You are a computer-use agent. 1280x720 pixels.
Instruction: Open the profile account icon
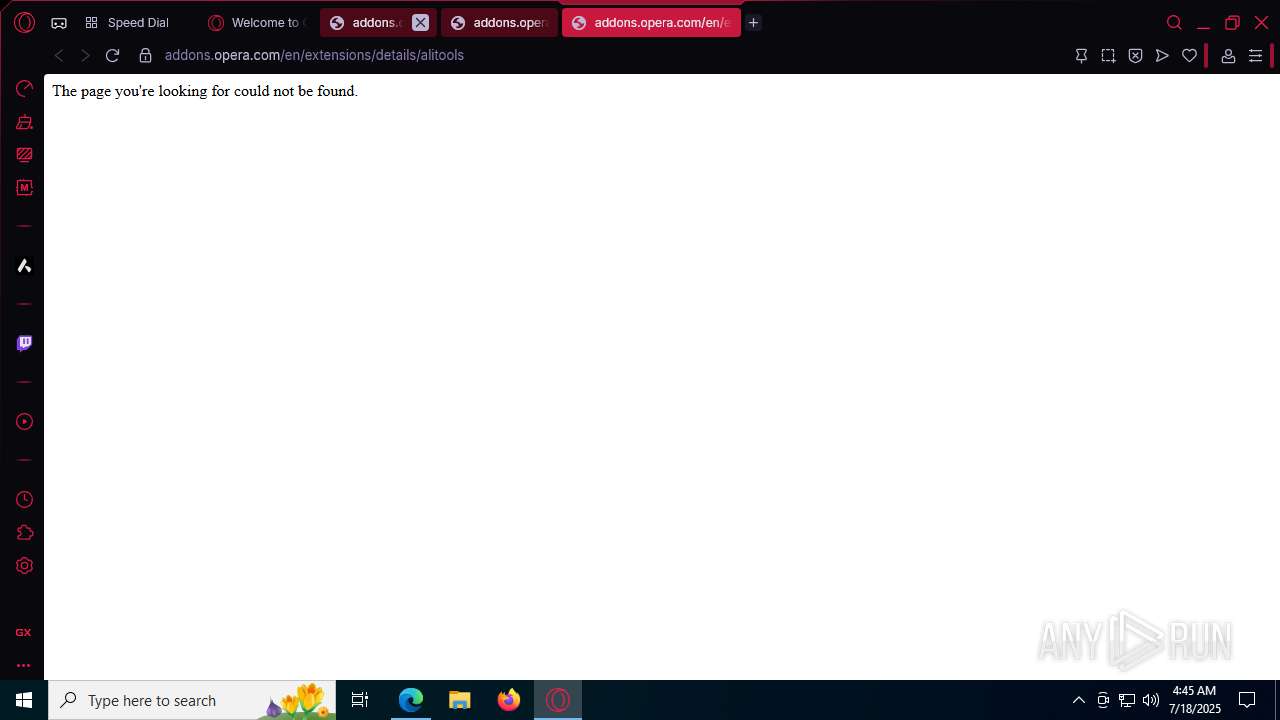[1228, 56]
